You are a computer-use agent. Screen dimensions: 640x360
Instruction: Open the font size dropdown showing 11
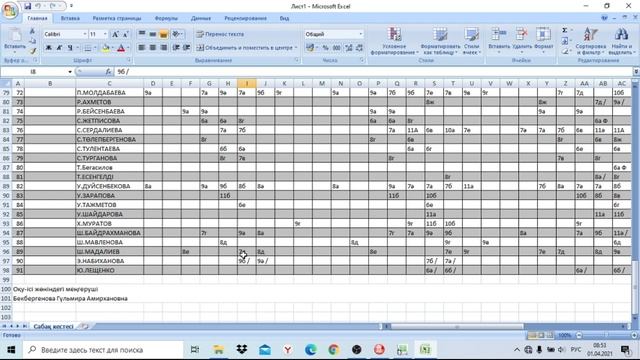pos(105,34)
